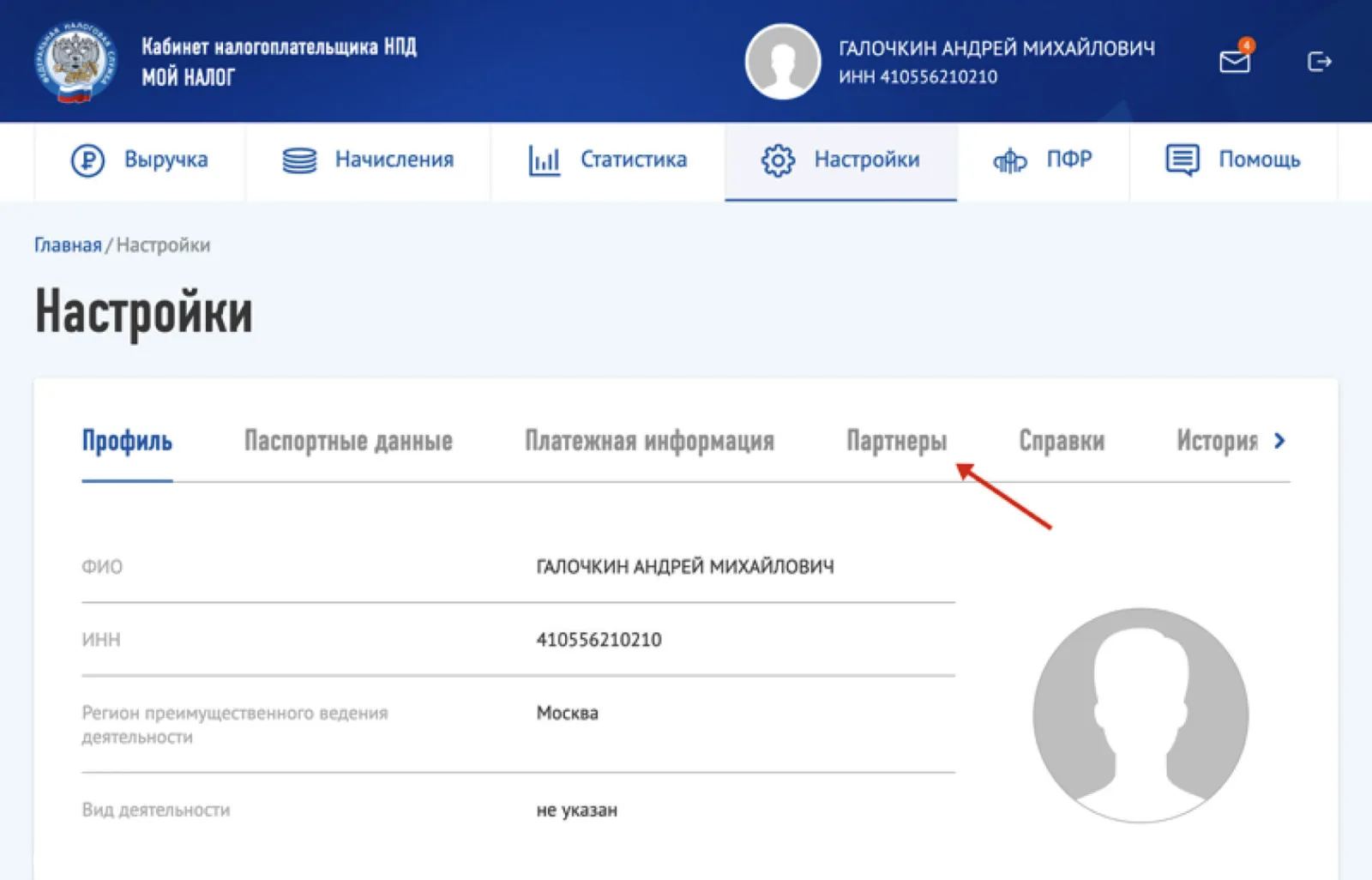
Task: Click the user name in header
Action: (996, 48)
